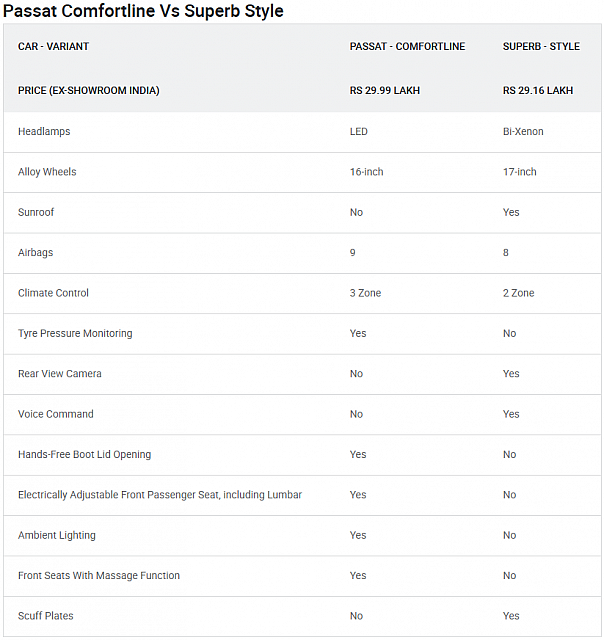The height and width of the screenshot is (640, 604).
Task: Click the "Rear View Camera" row label
Action: tap(60, 374)
